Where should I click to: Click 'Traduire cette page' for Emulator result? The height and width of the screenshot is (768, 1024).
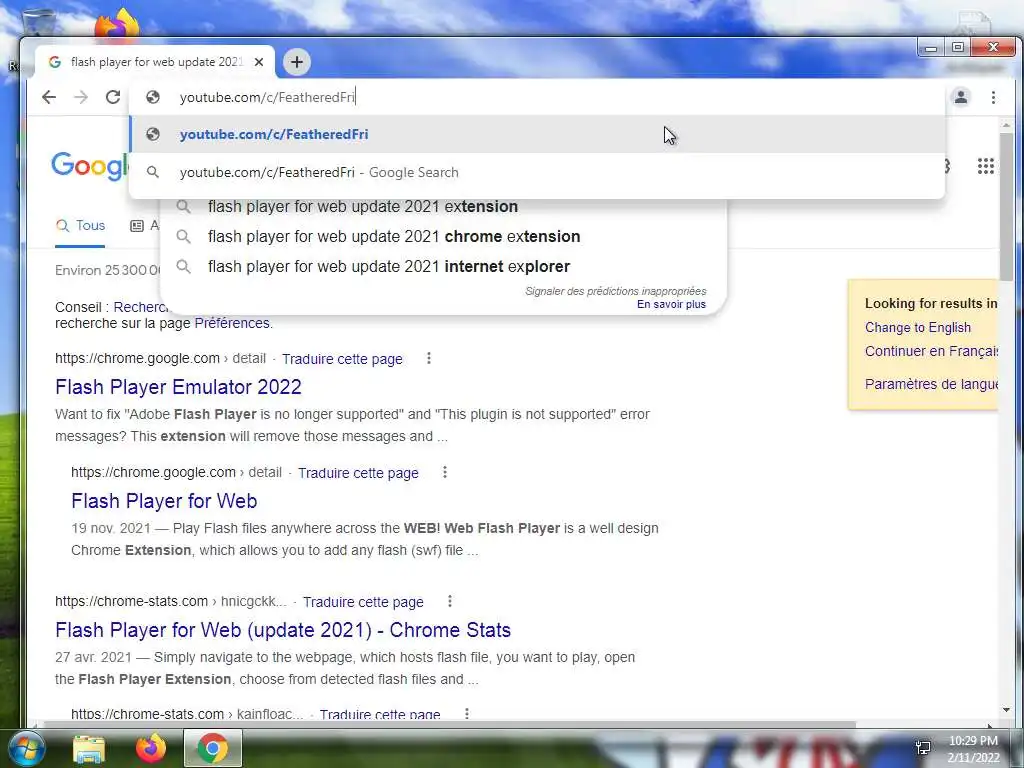coord(342,359)
